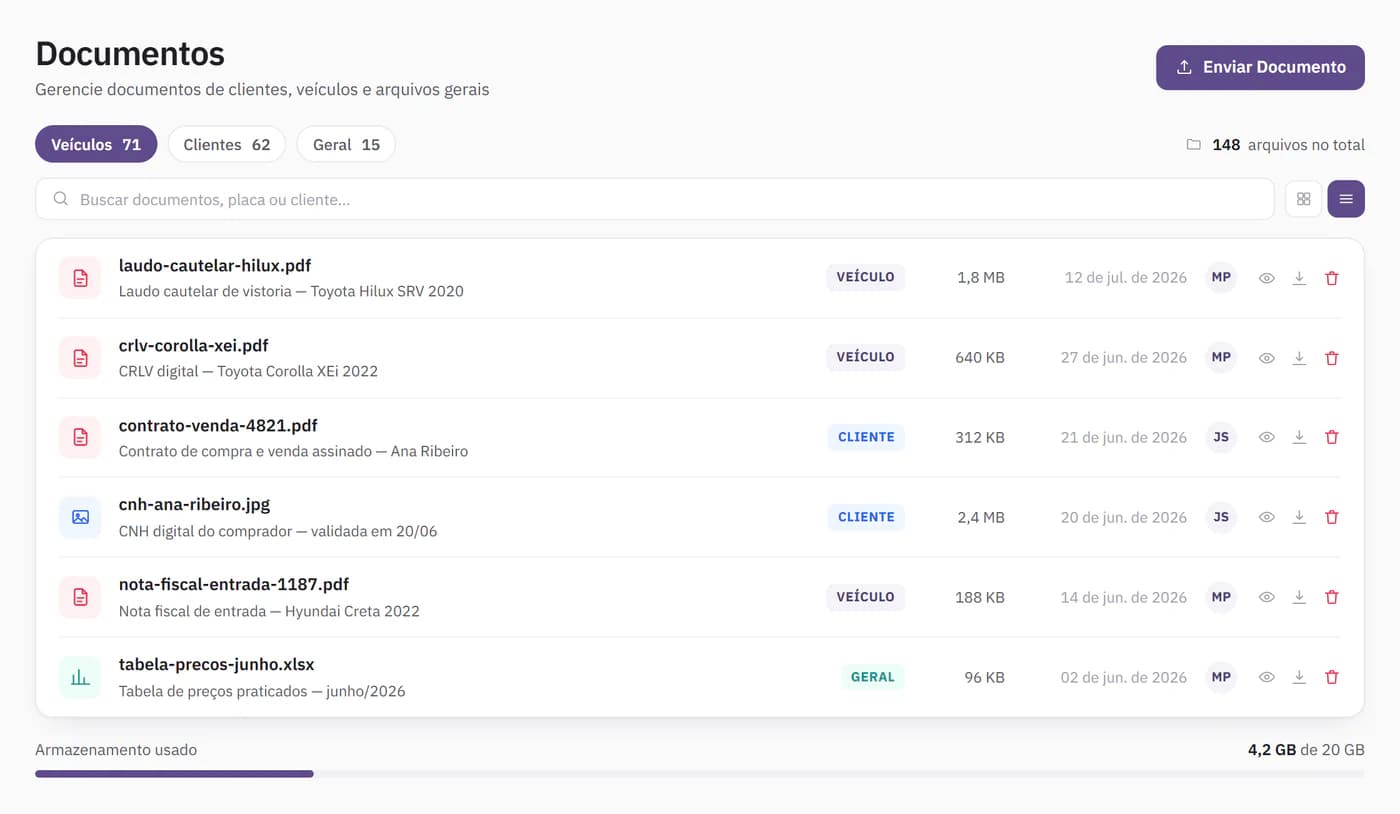Download nota-fiscal-entrada-1187.pdf
This screenshot has width=1400, height=814.
click(1299, 597)
